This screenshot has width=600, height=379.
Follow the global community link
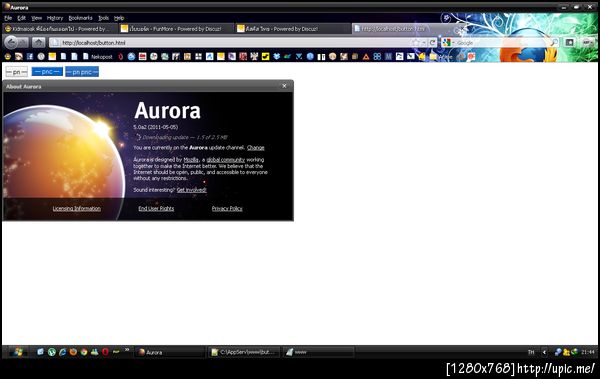[225, 160]
